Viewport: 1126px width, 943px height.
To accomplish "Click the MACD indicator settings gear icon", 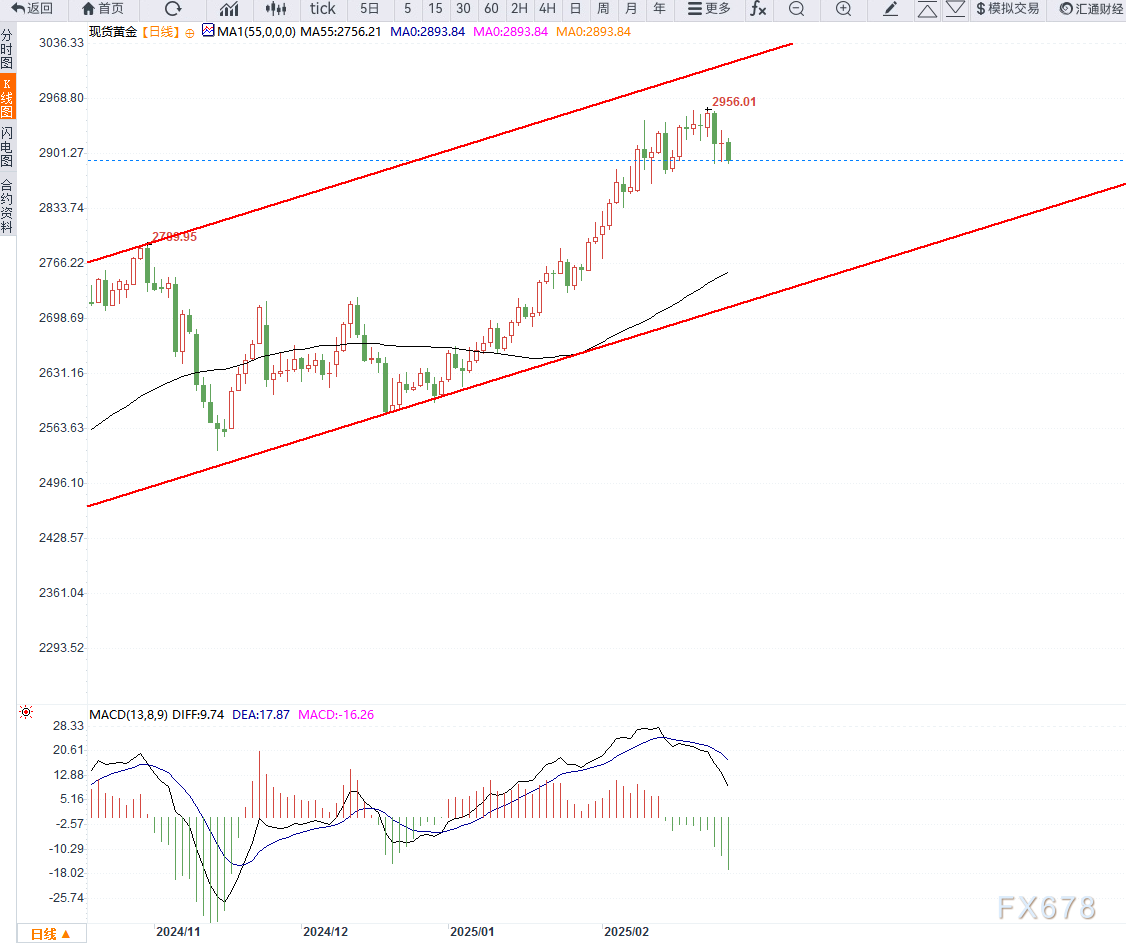I will (27, 714).
